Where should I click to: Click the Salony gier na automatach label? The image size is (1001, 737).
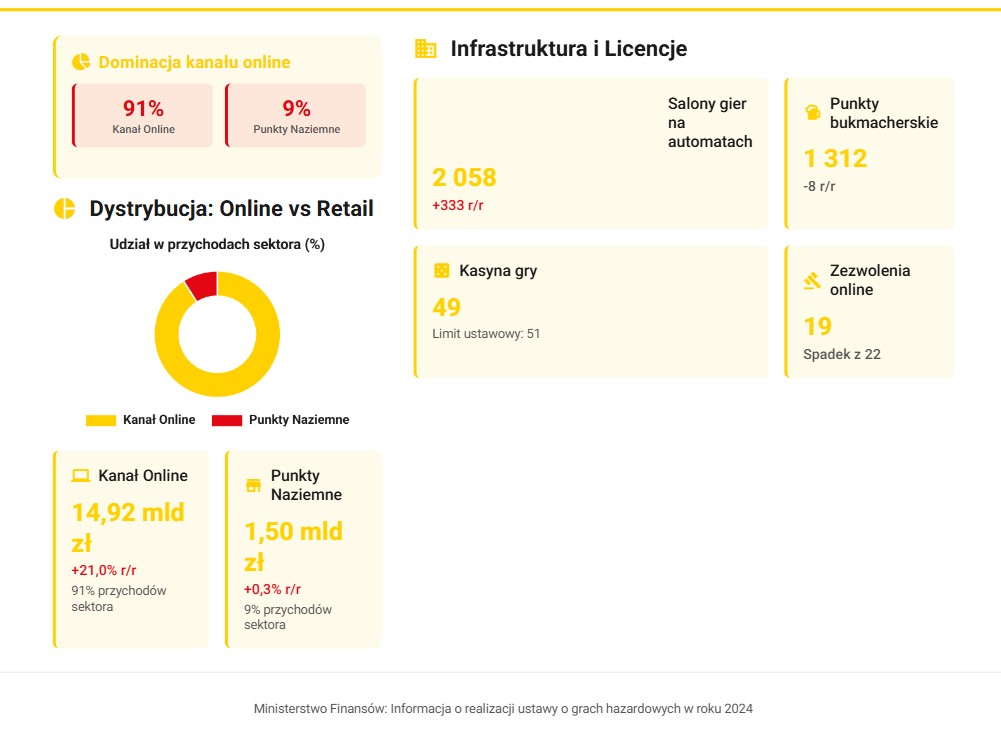tap(709, 123)
